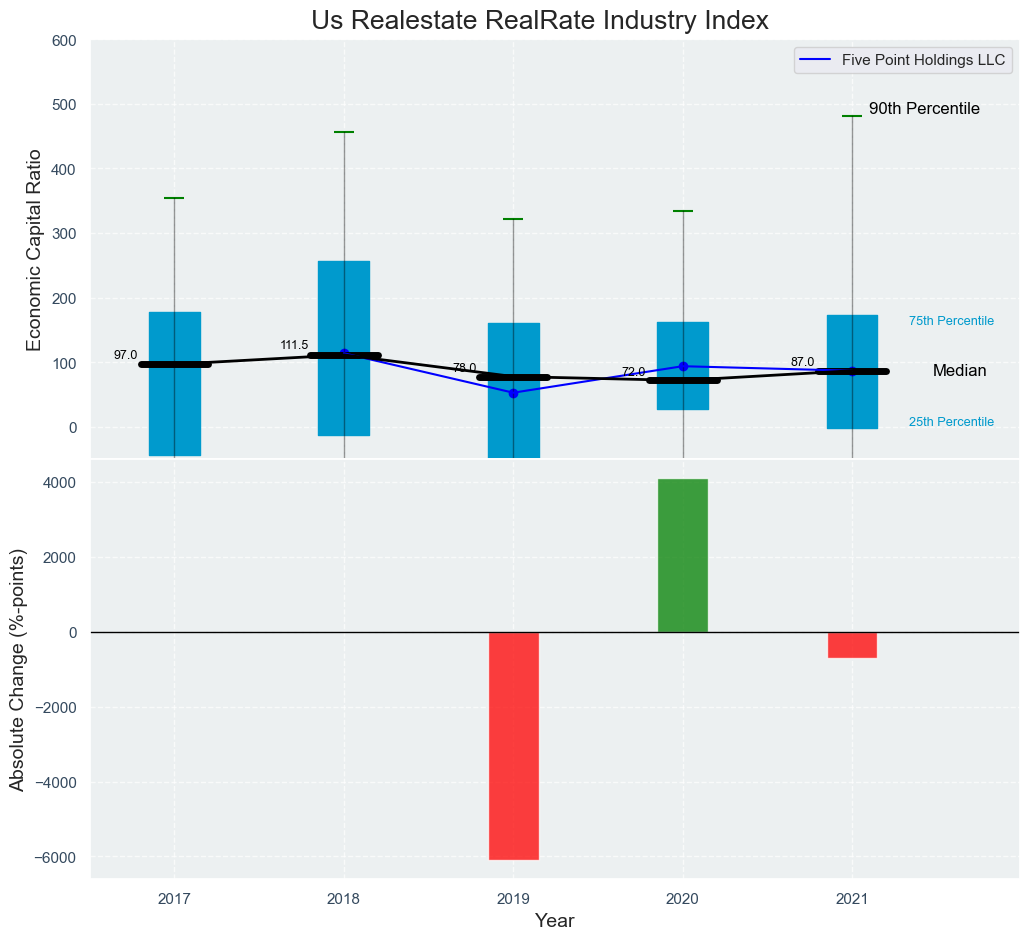Click the Economic Capital Ratio axis title
This screenshot has height=940, width=1029.
tap(34, 249)
